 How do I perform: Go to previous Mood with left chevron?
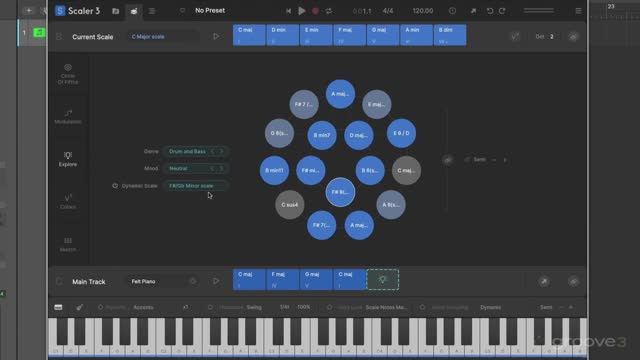pos(212,169)
